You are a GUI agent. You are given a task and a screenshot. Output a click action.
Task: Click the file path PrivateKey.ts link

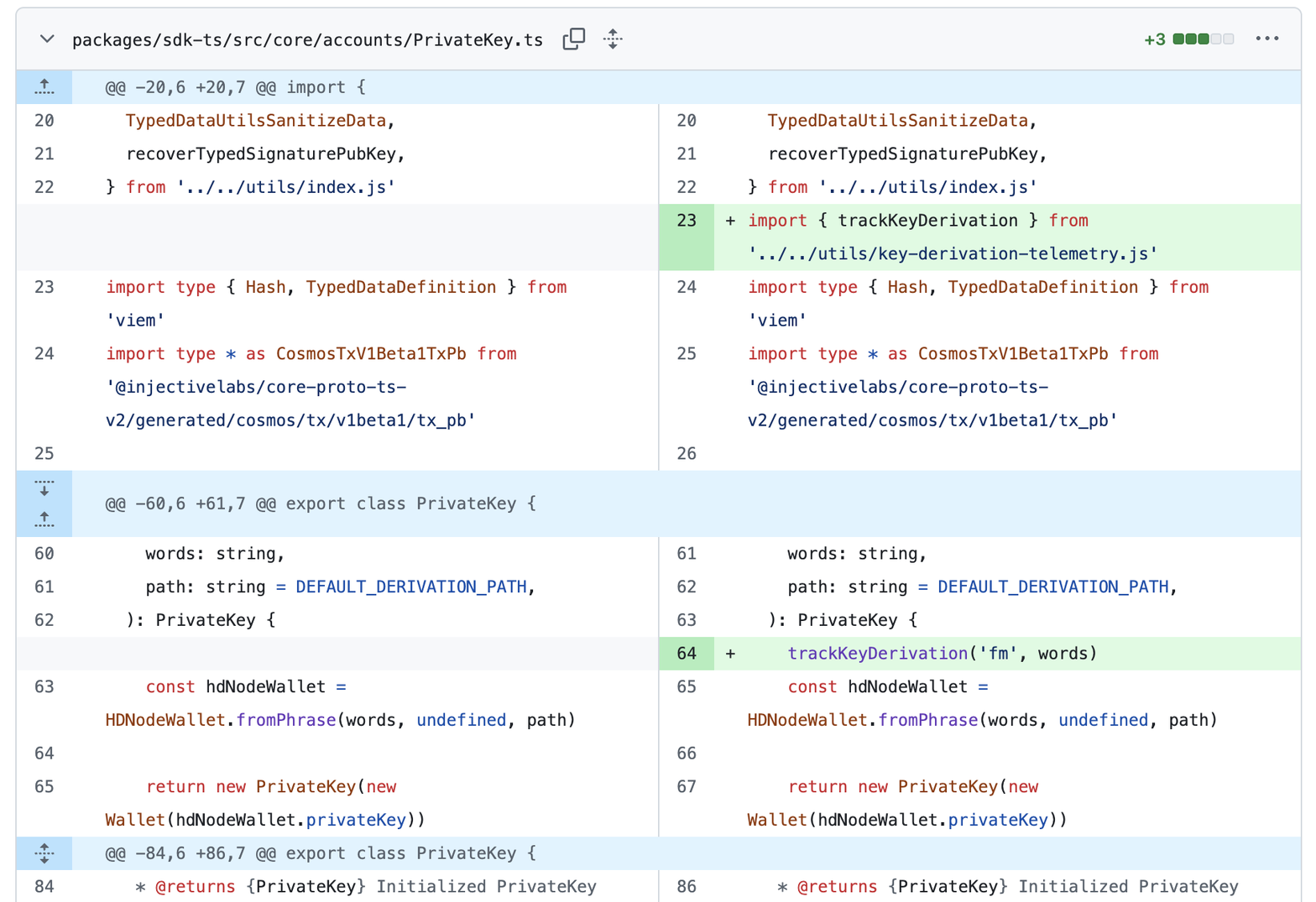307,40
